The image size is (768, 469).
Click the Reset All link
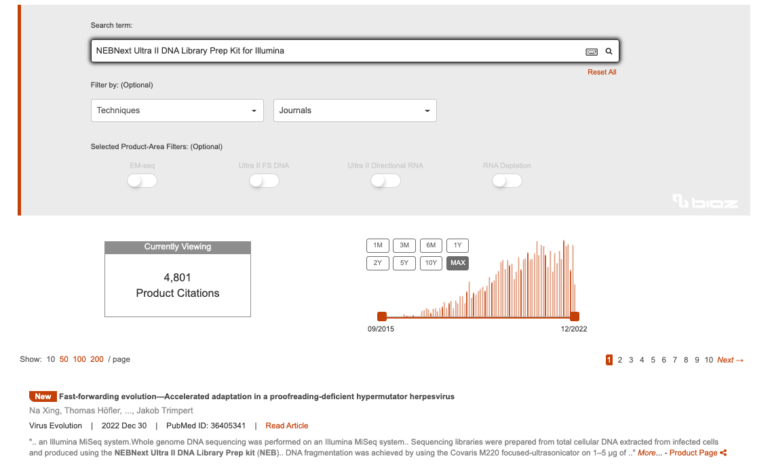(601, 72)
